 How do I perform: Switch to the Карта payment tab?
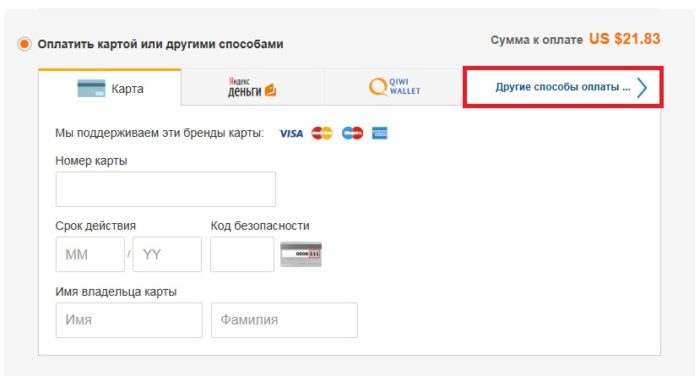pos(110,88)
